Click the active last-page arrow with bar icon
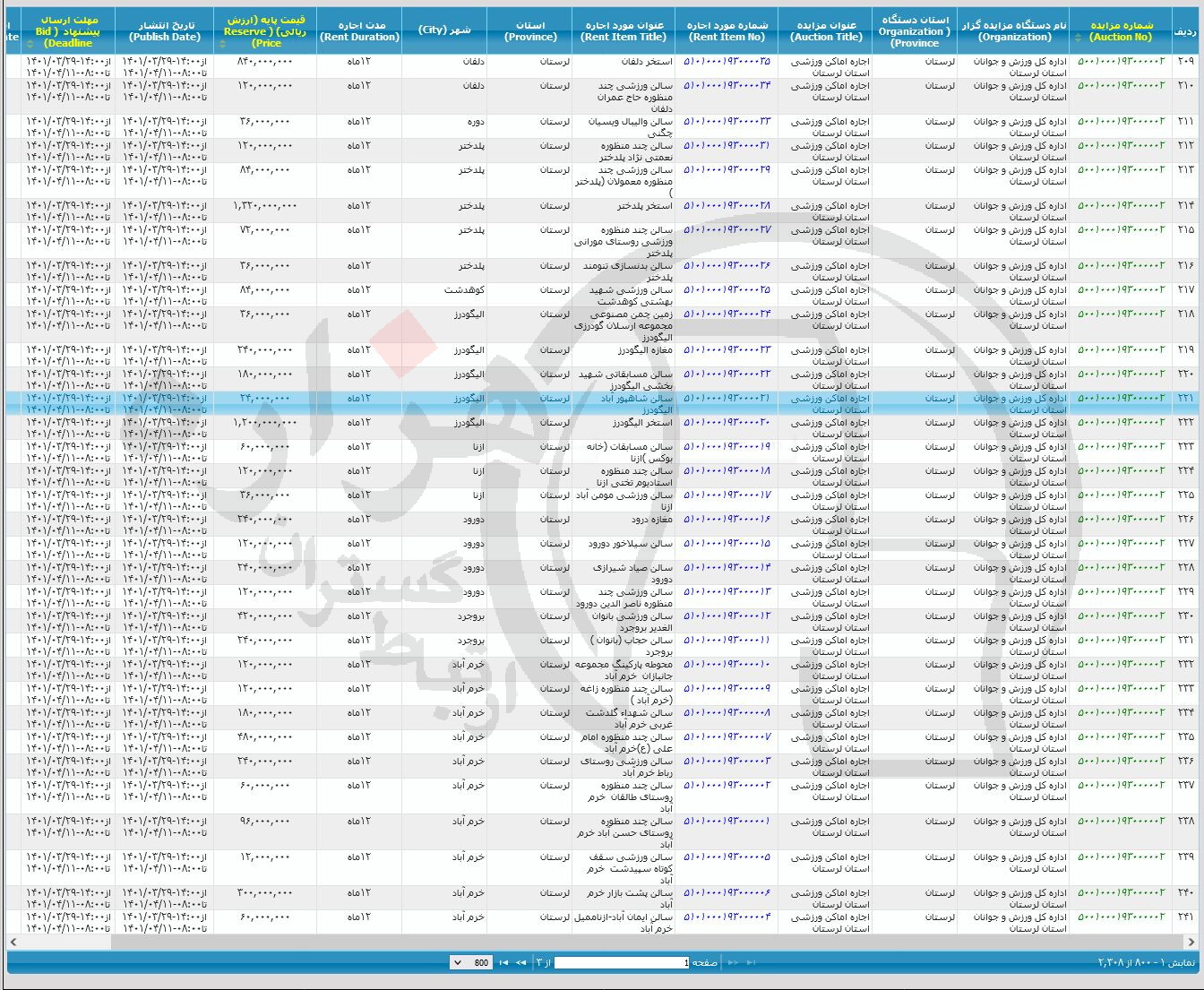The height and width of the screenshot is (990, 1204). [503, 962]
